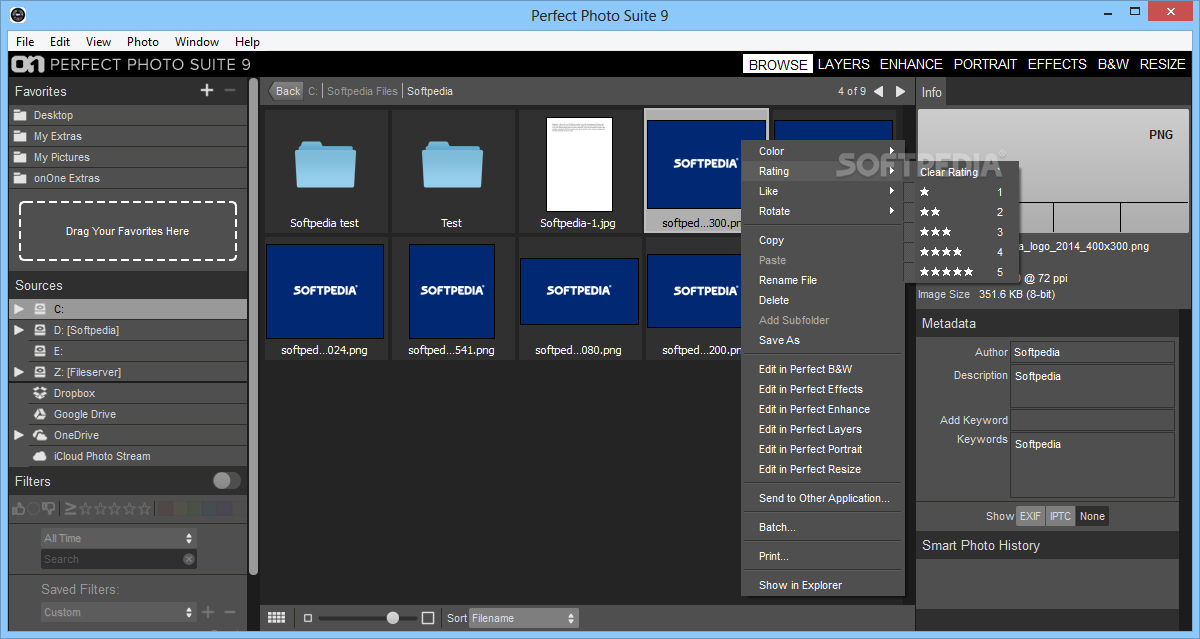The image size is (1200, 639).
Task: Open Dropbox source
Action: 128,393
